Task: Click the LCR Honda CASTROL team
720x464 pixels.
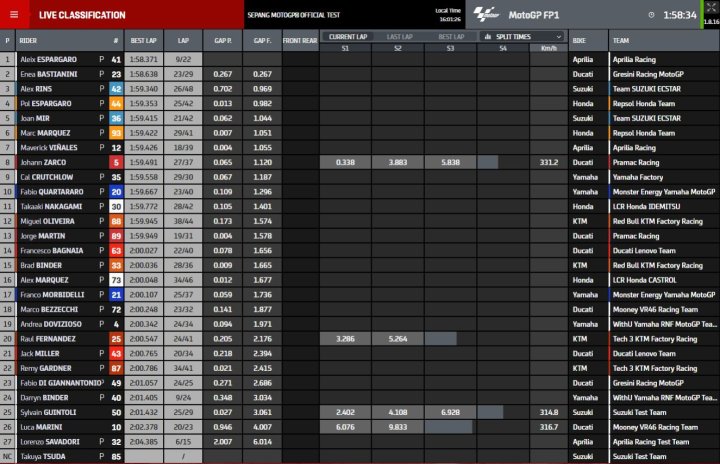Action: point(644,280)
